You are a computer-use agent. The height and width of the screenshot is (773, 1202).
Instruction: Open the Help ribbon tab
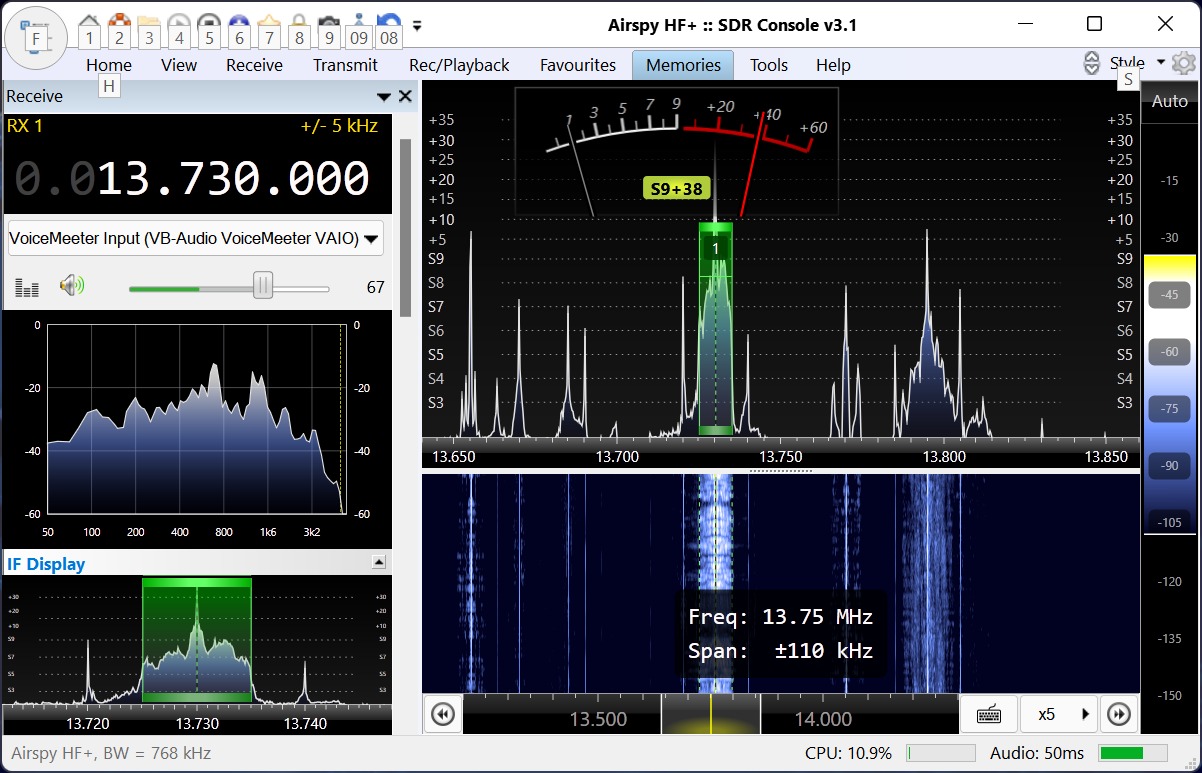click(x=833, y=65)
